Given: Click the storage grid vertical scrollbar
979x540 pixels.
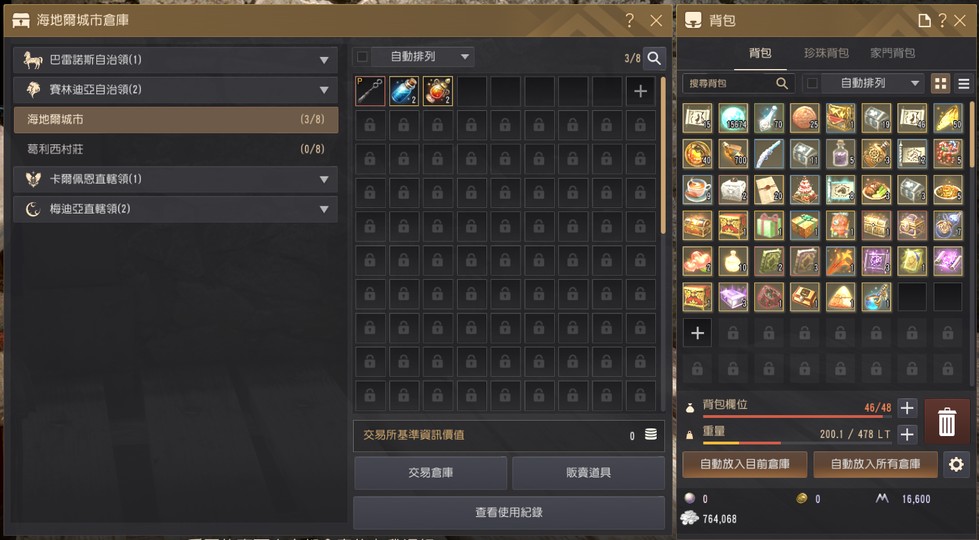Looking at the screenshot, I should click(662, 156).
